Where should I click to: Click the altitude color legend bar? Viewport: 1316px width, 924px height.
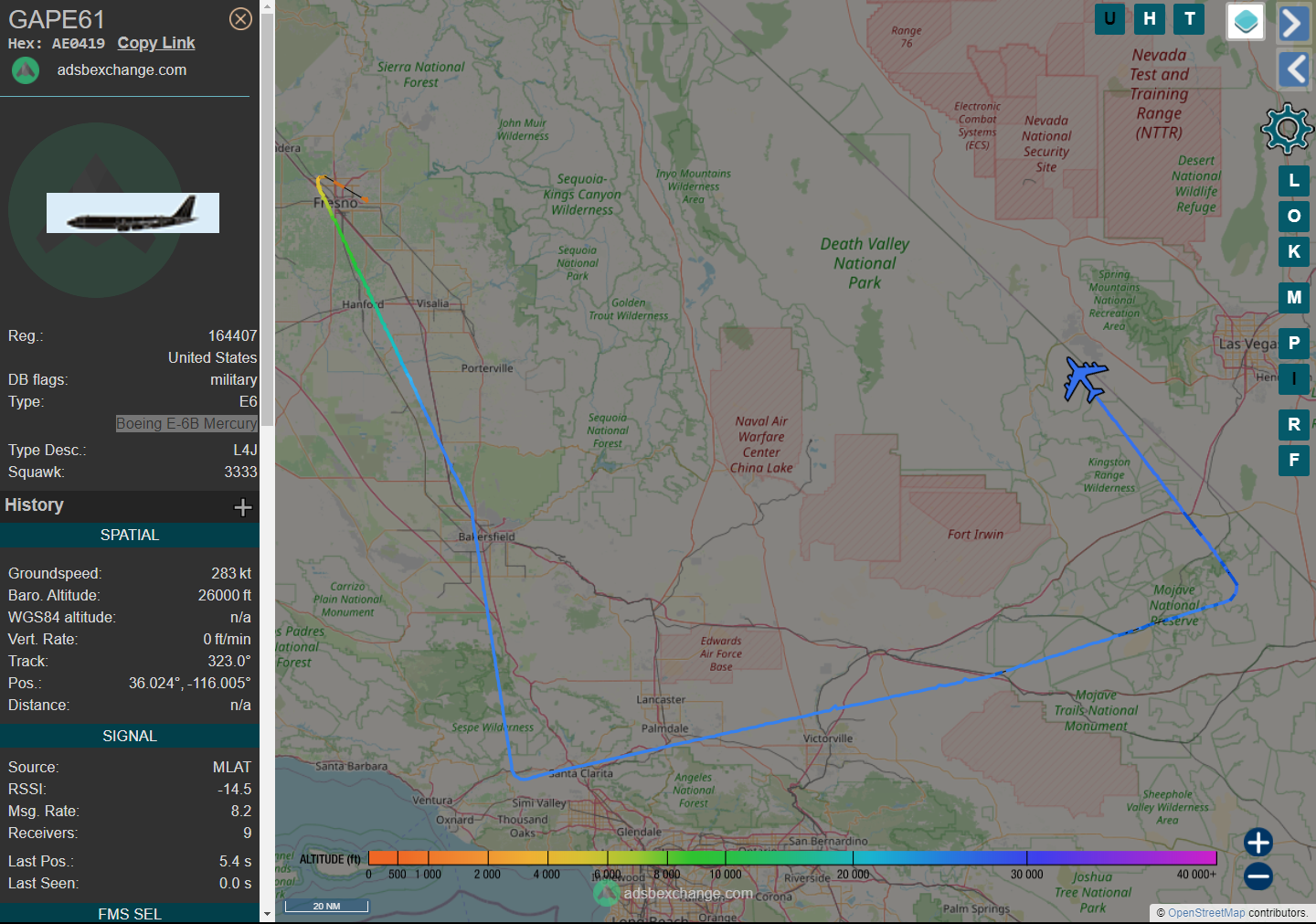pos(792,857)
